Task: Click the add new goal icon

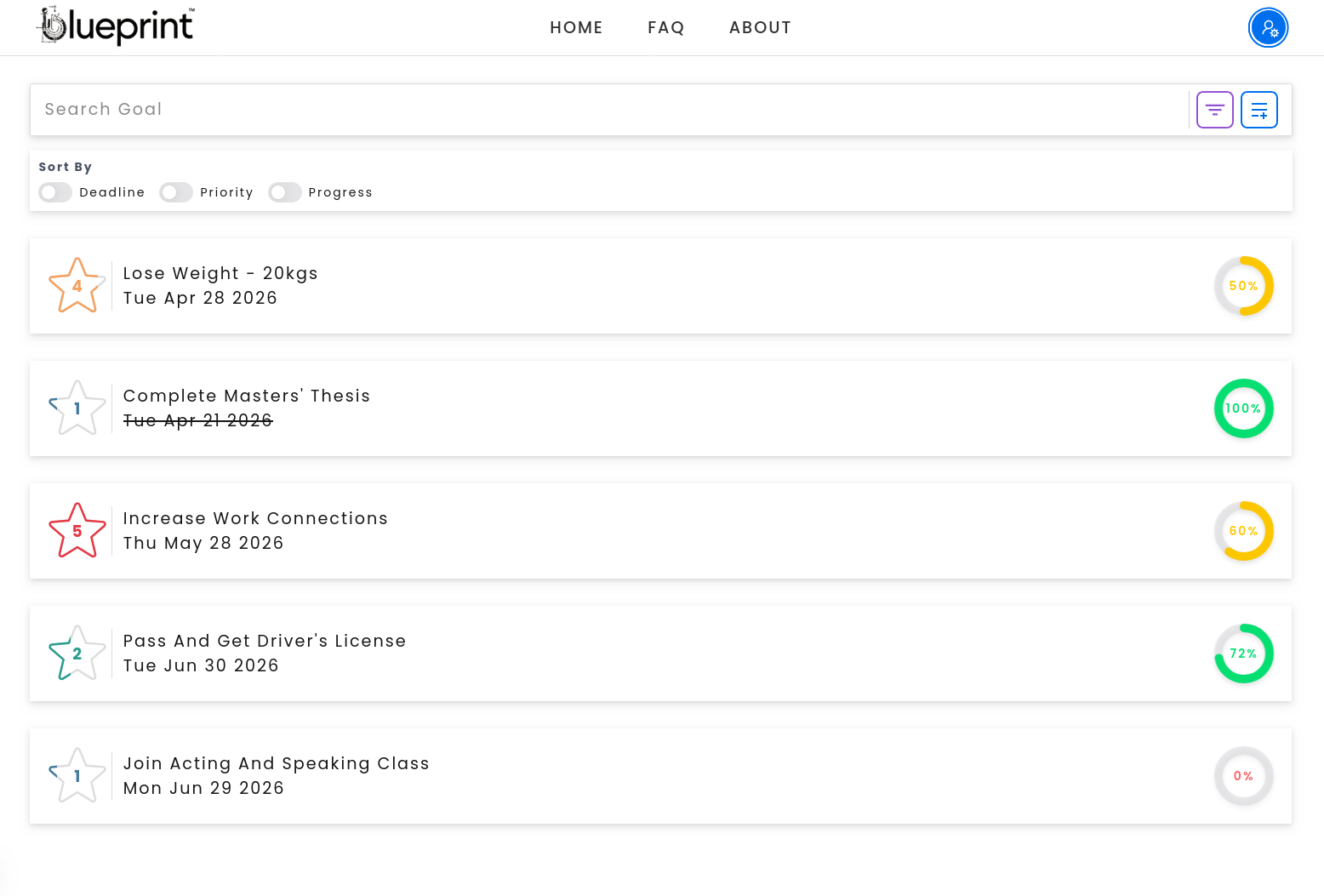Action: point(1258,110)
